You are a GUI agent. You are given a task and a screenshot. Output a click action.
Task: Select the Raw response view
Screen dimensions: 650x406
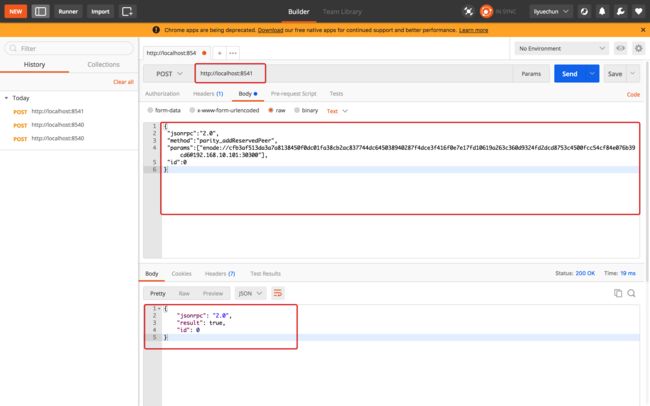coord(184,293)
